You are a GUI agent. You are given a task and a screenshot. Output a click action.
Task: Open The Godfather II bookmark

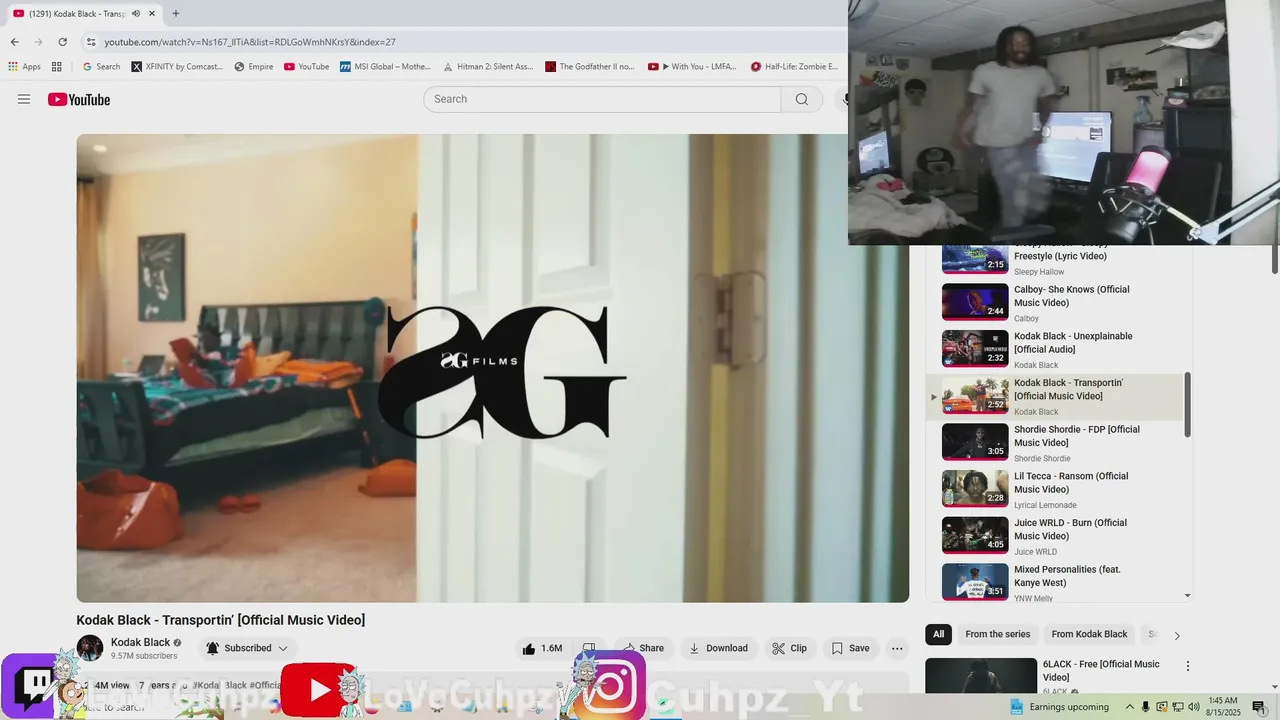(x=590, y=67)
